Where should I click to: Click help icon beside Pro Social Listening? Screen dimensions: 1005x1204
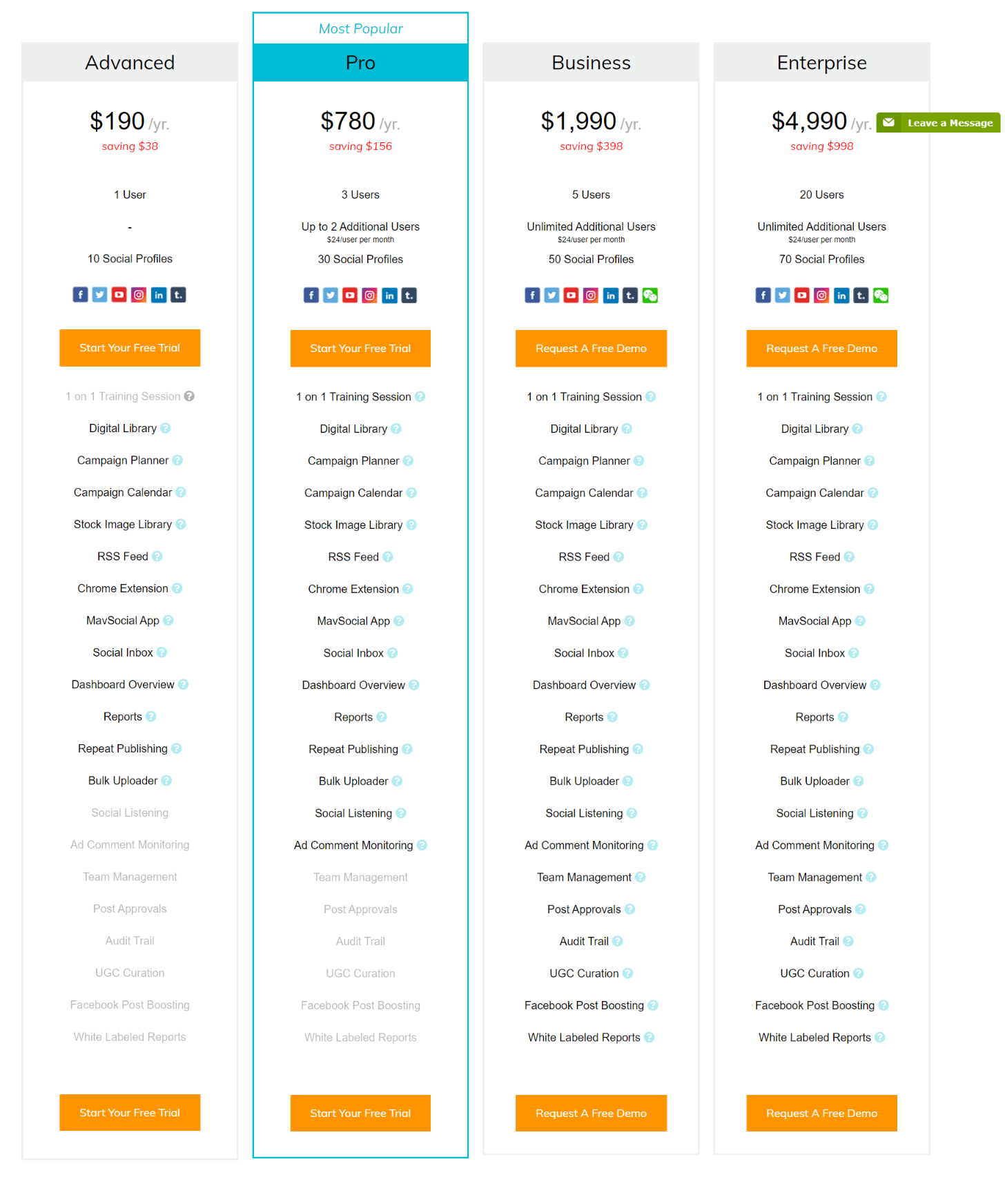[x=401, y=813]
